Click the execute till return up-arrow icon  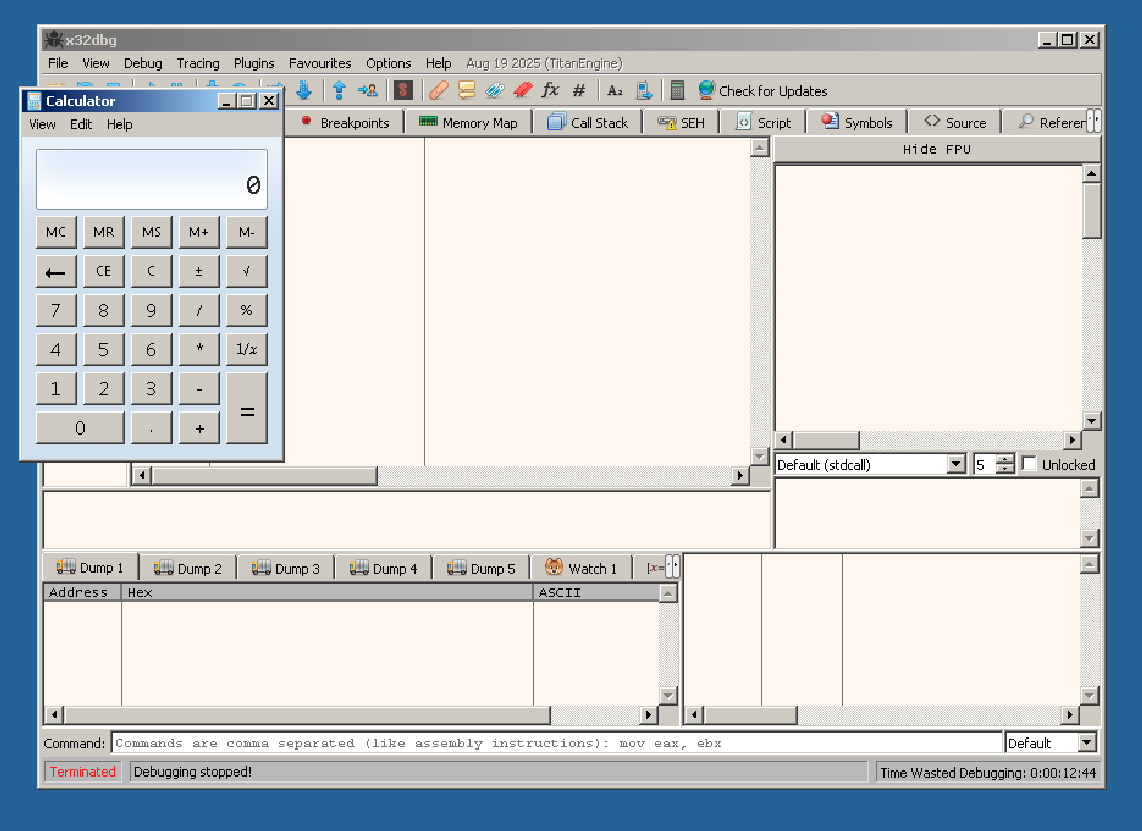[339, 90]
